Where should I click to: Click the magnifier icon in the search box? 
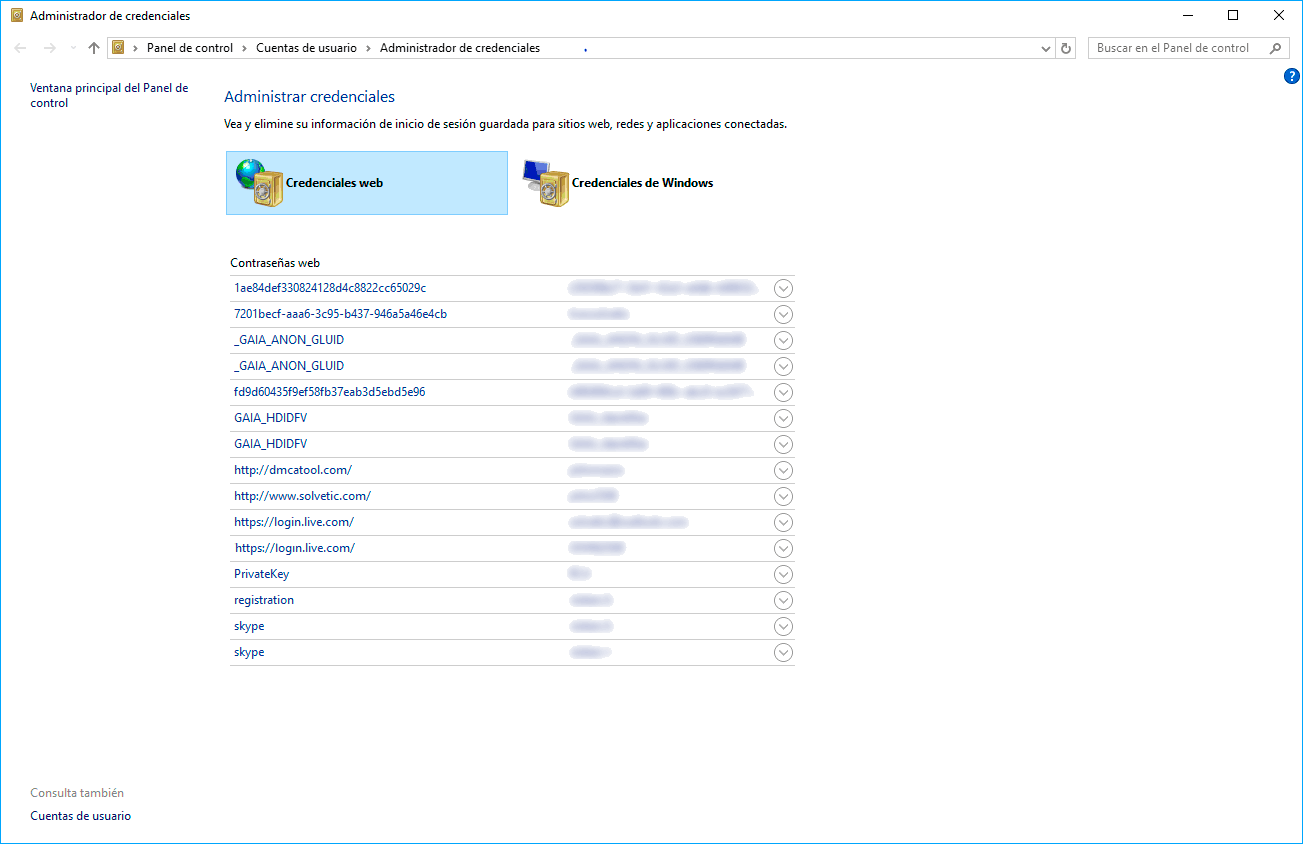(1276, 48)
